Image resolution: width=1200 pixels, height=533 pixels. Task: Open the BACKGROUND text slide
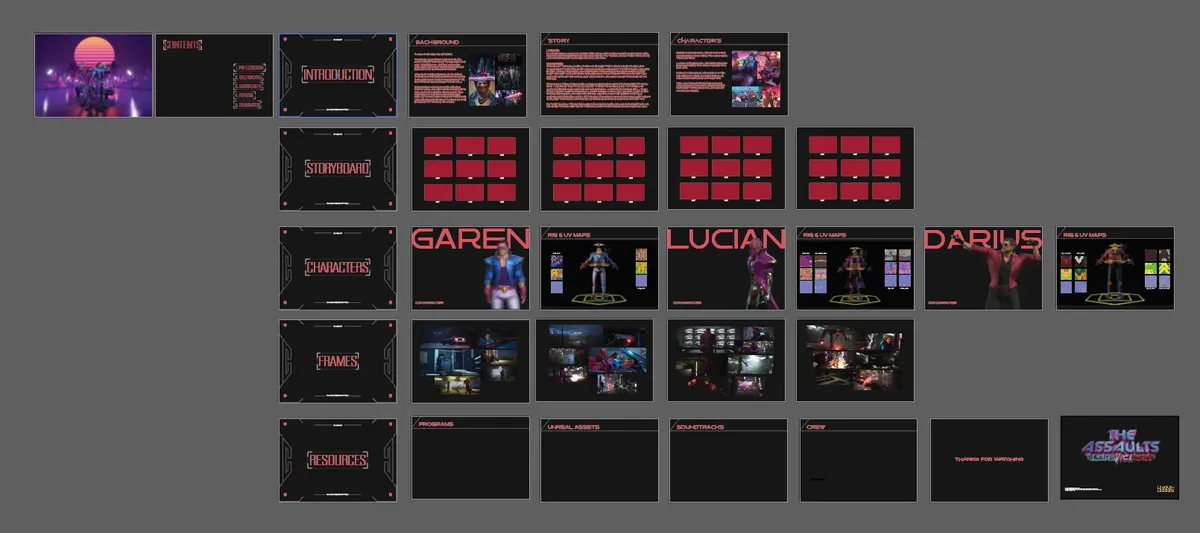pos(468,75)
